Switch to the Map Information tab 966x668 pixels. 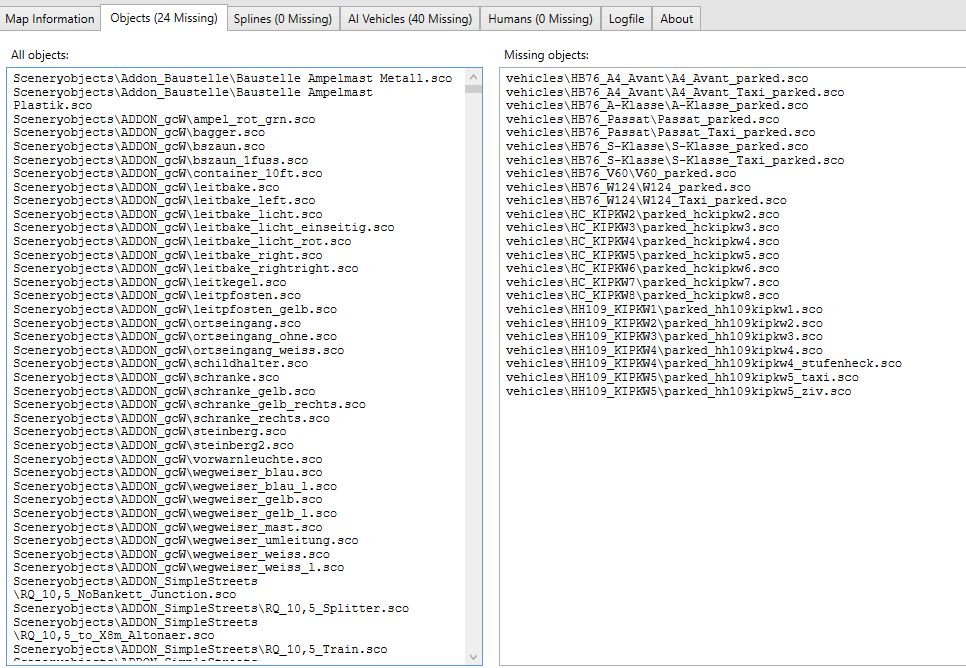(x=50, y=18)
